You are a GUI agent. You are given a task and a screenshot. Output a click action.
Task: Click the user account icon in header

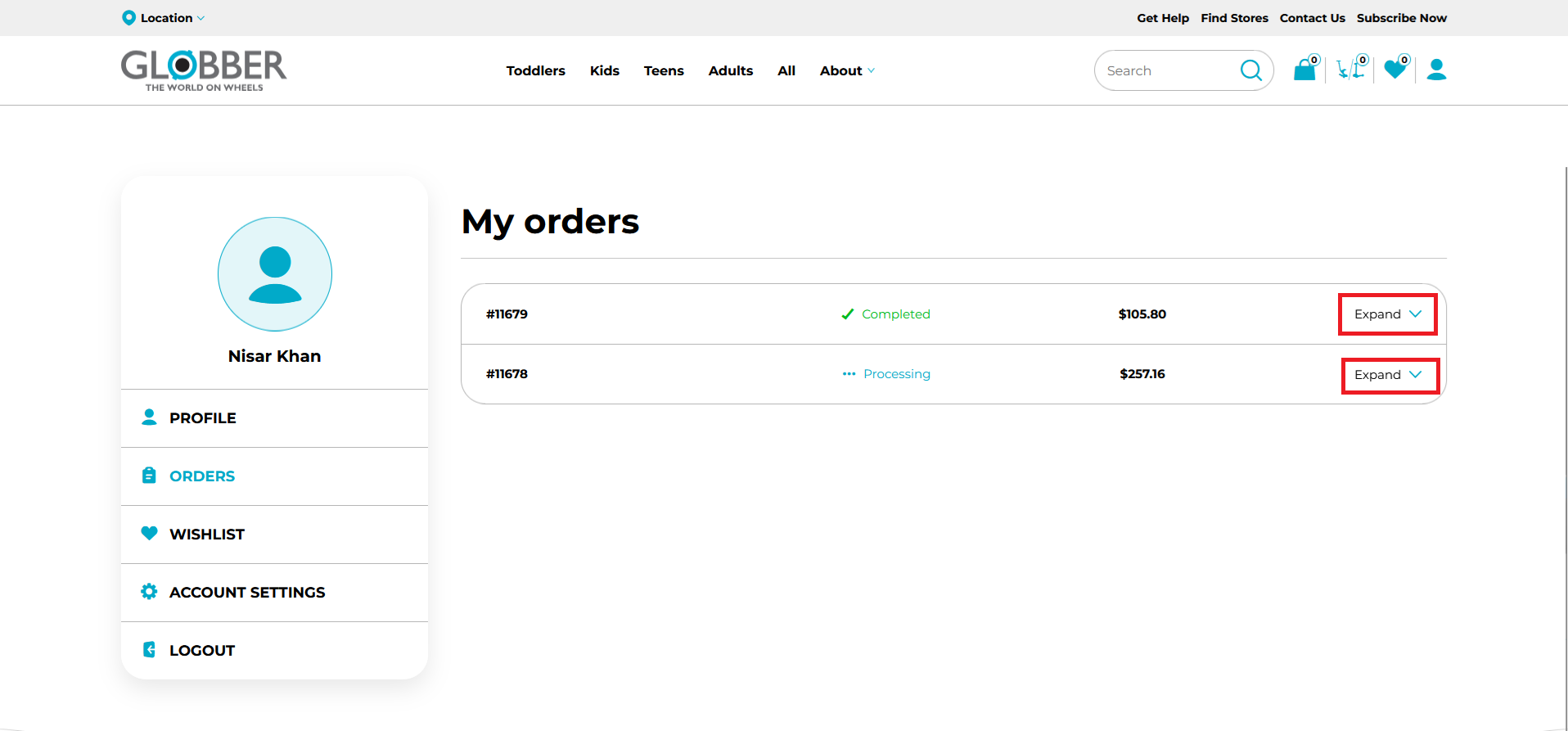(x=1436, y=70)
